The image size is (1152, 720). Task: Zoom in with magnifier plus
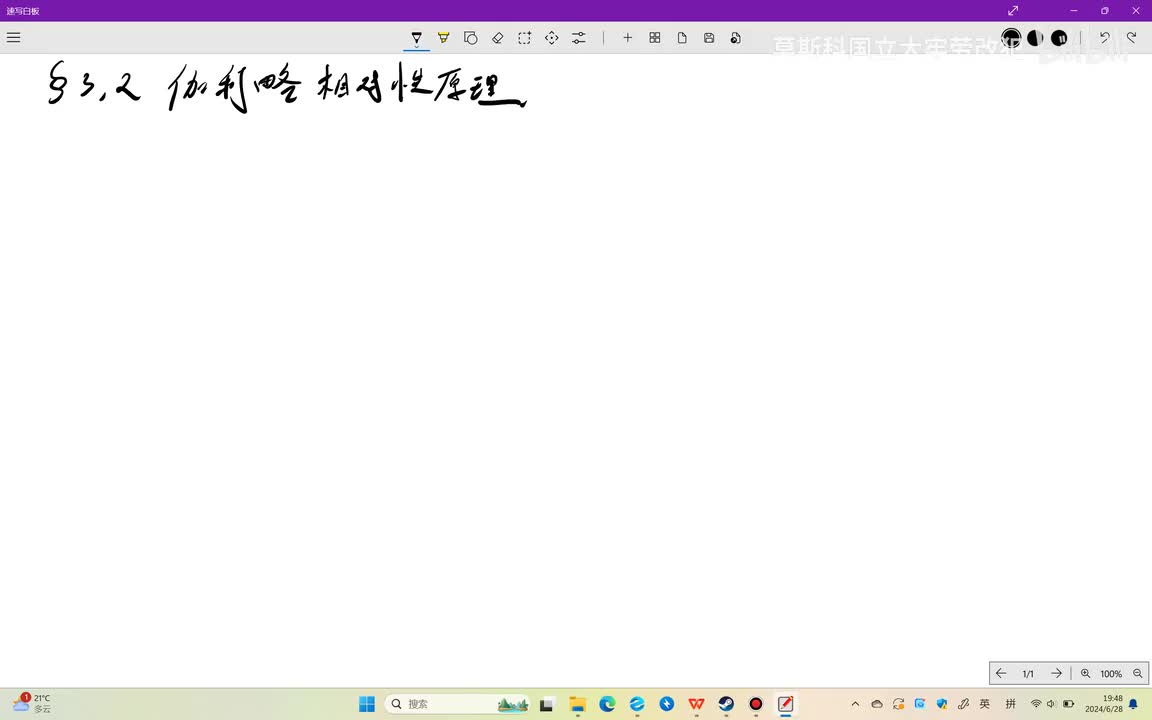pos(1085,673)
